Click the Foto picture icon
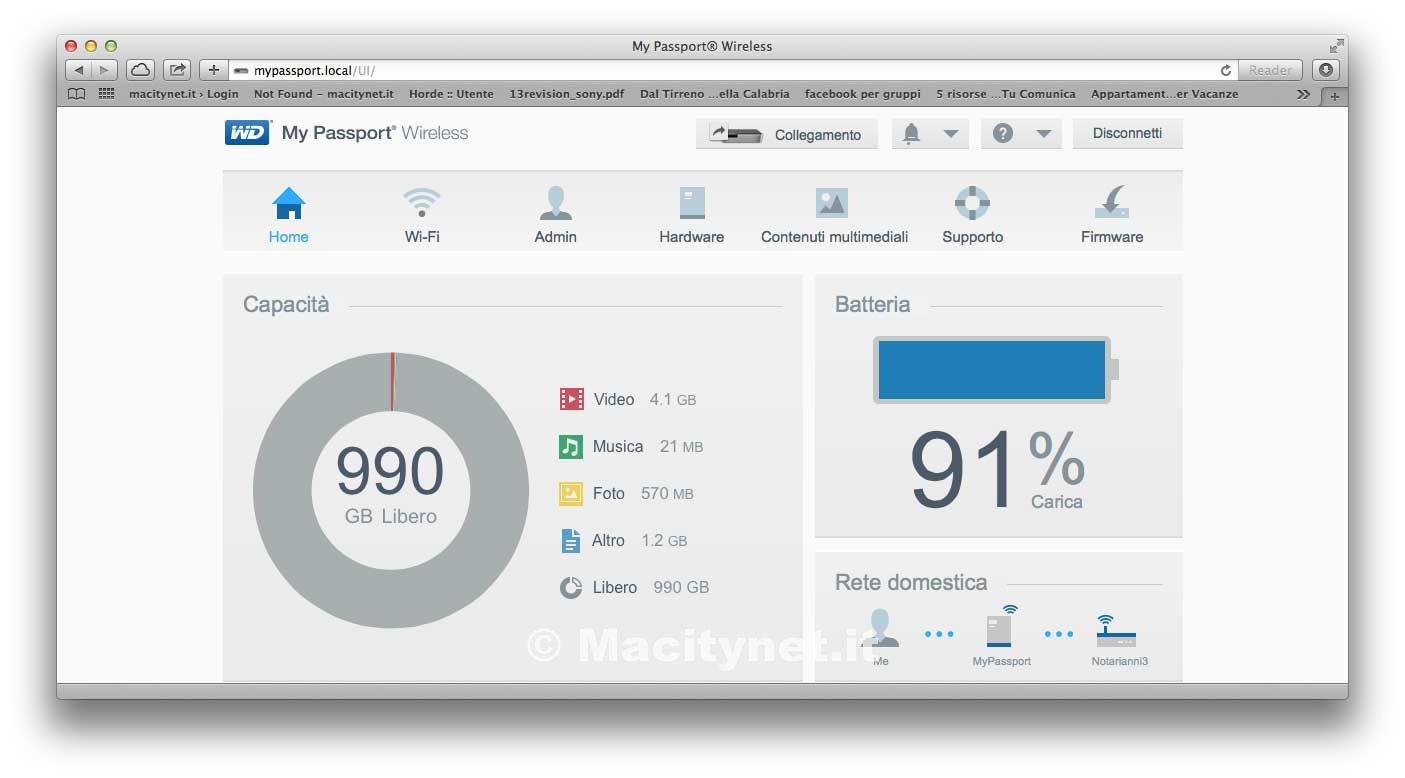This screenshot has height=778, width=1405. click(x=571, y=493)
